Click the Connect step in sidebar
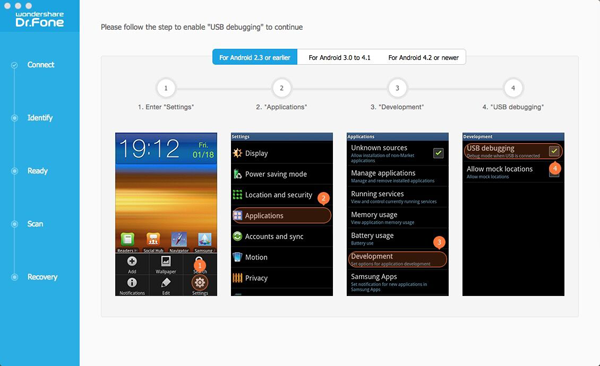Screen dimensions: 600x366 point(41,65)
